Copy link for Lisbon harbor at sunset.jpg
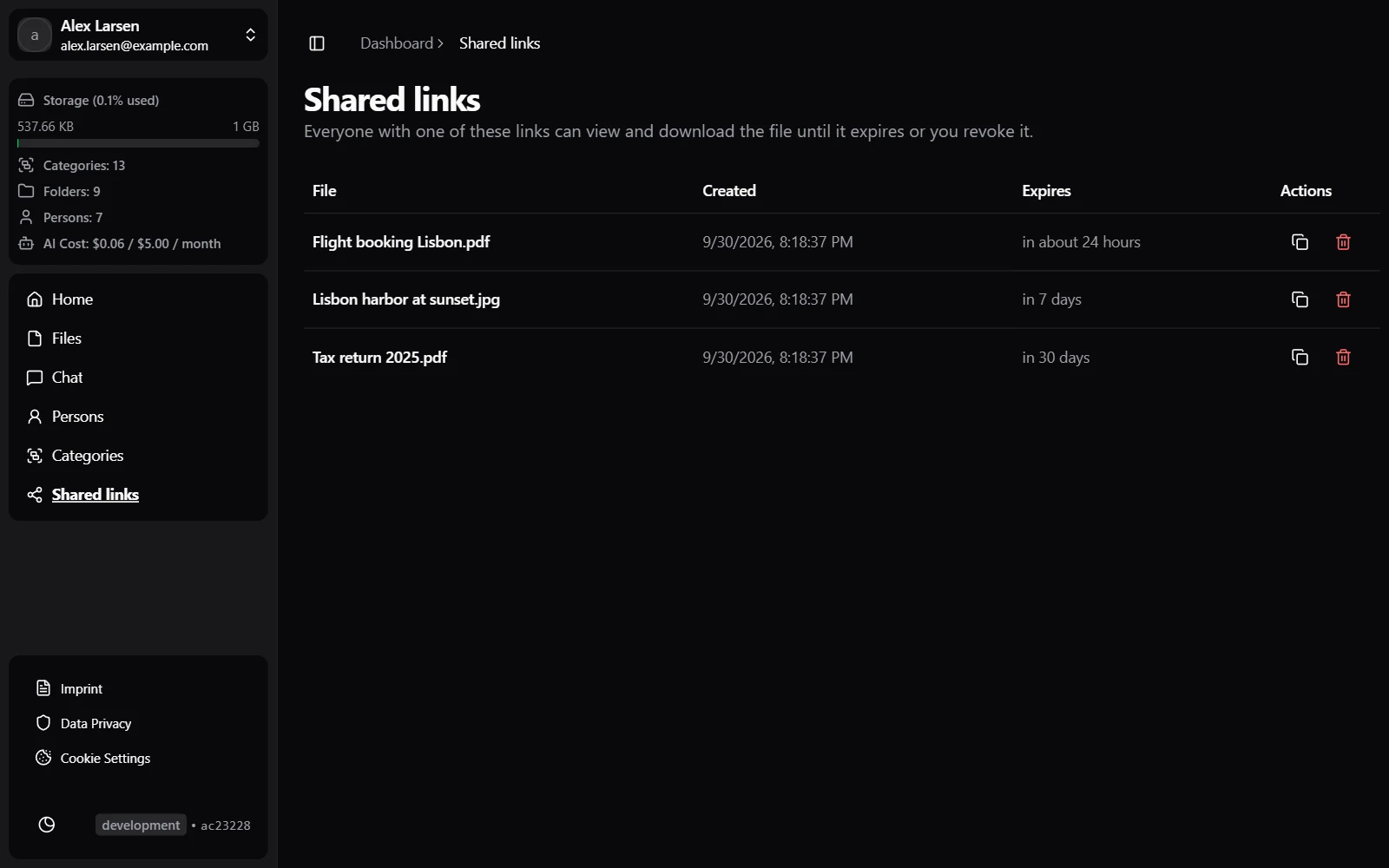The image size is (1389, 868). 1300,299
